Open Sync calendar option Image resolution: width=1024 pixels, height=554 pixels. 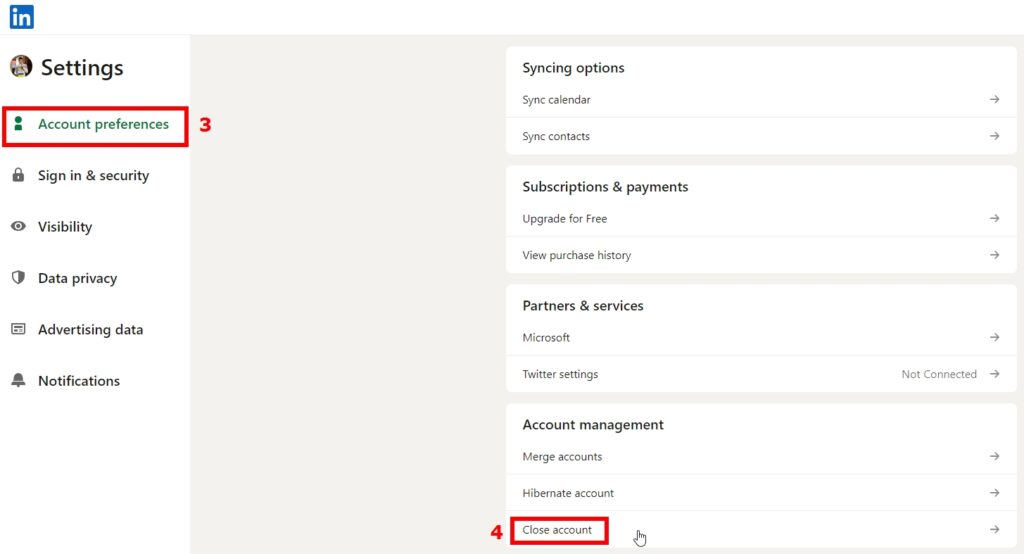pyautogui.click(x=761, y=99)
